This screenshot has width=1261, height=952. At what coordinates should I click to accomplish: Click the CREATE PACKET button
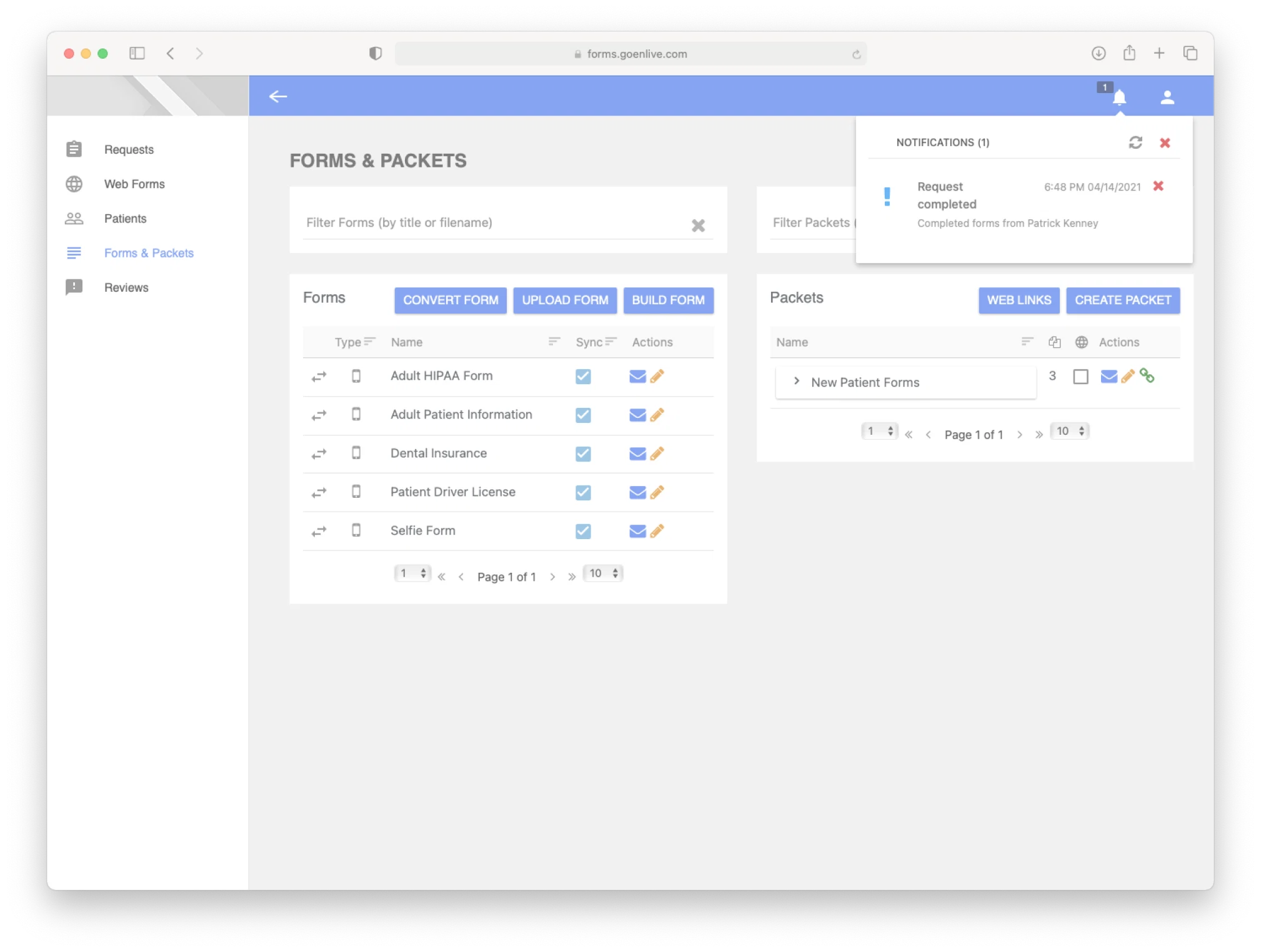click(1122, 300)
